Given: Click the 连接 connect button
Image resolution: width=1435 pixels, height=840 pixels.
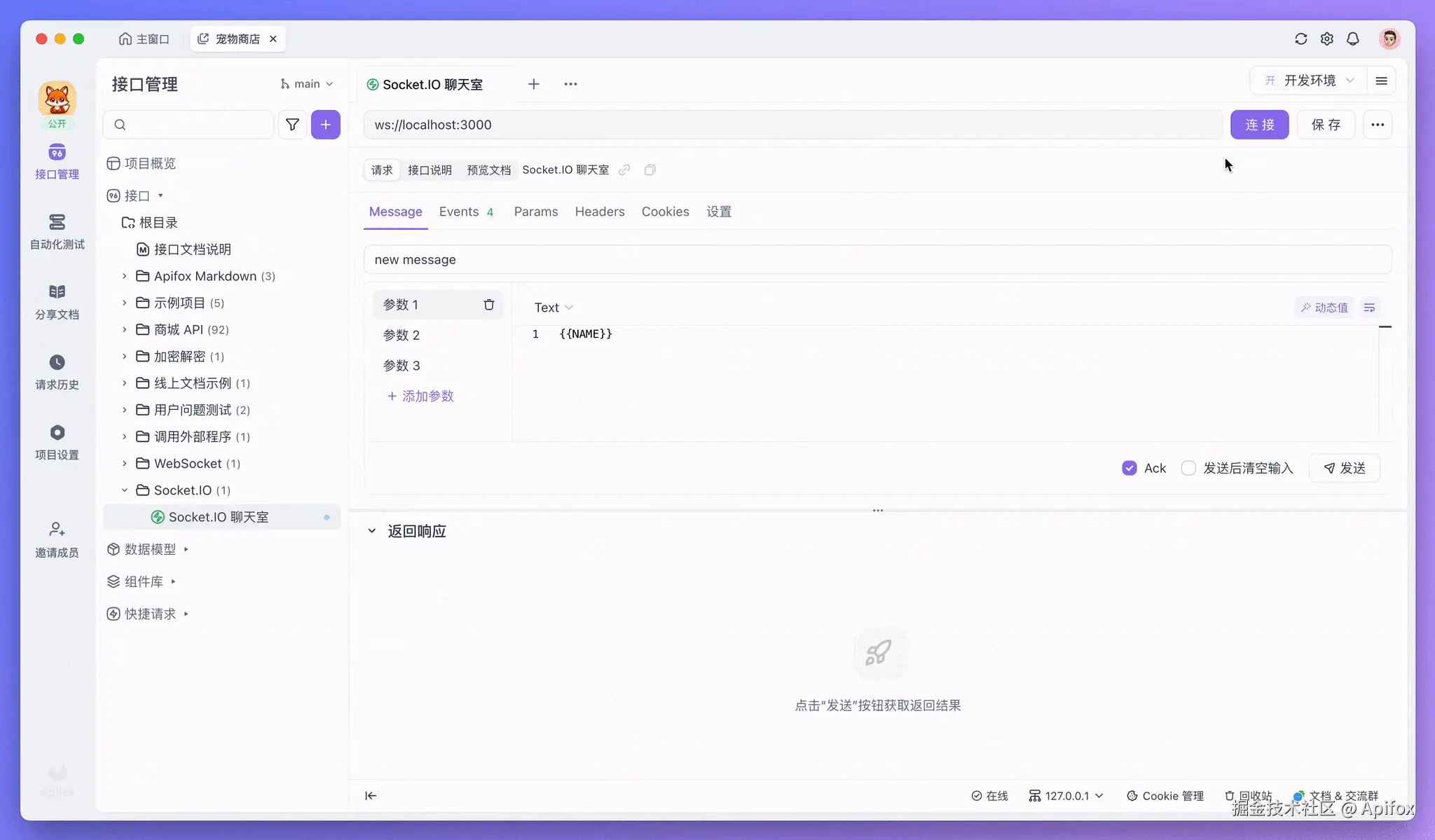Looking at the screenshot, I should [1260, 125].
